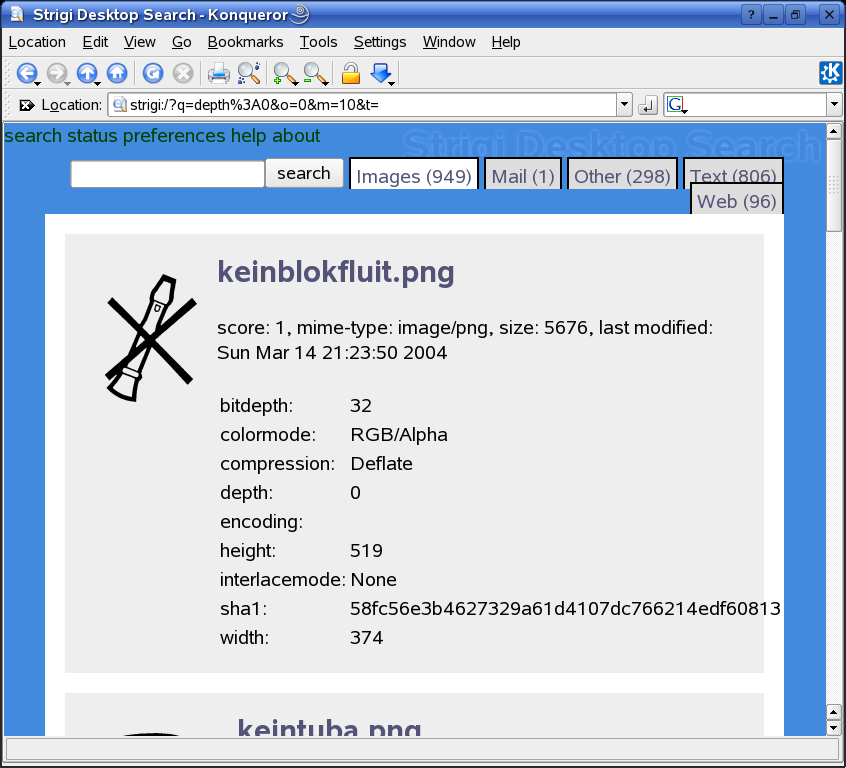Image resolution: width=846 pixels, height=768 pixels.
Task: Open download icon dropdown arrow
Action: point(392,83)
